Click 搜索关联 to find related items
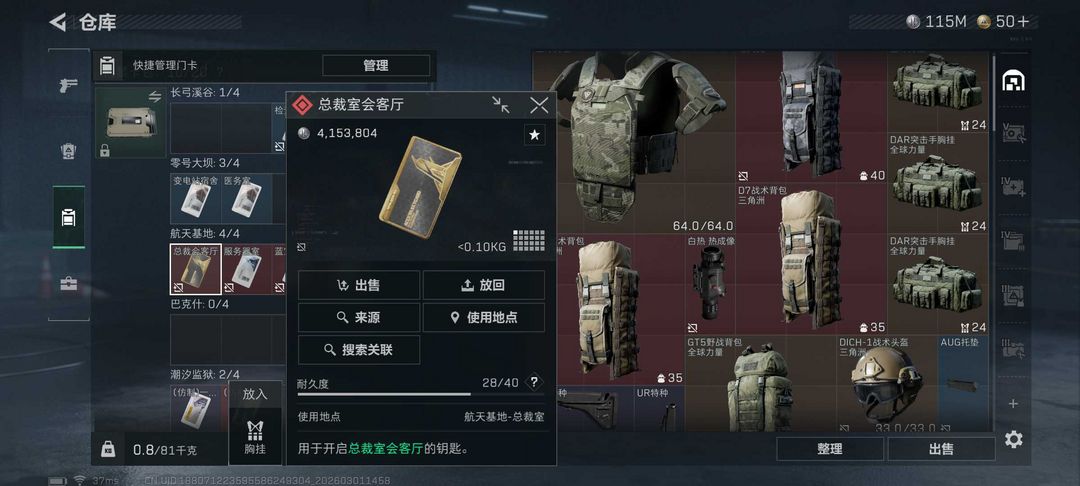 pyautogui.click(x=359, y=350)
